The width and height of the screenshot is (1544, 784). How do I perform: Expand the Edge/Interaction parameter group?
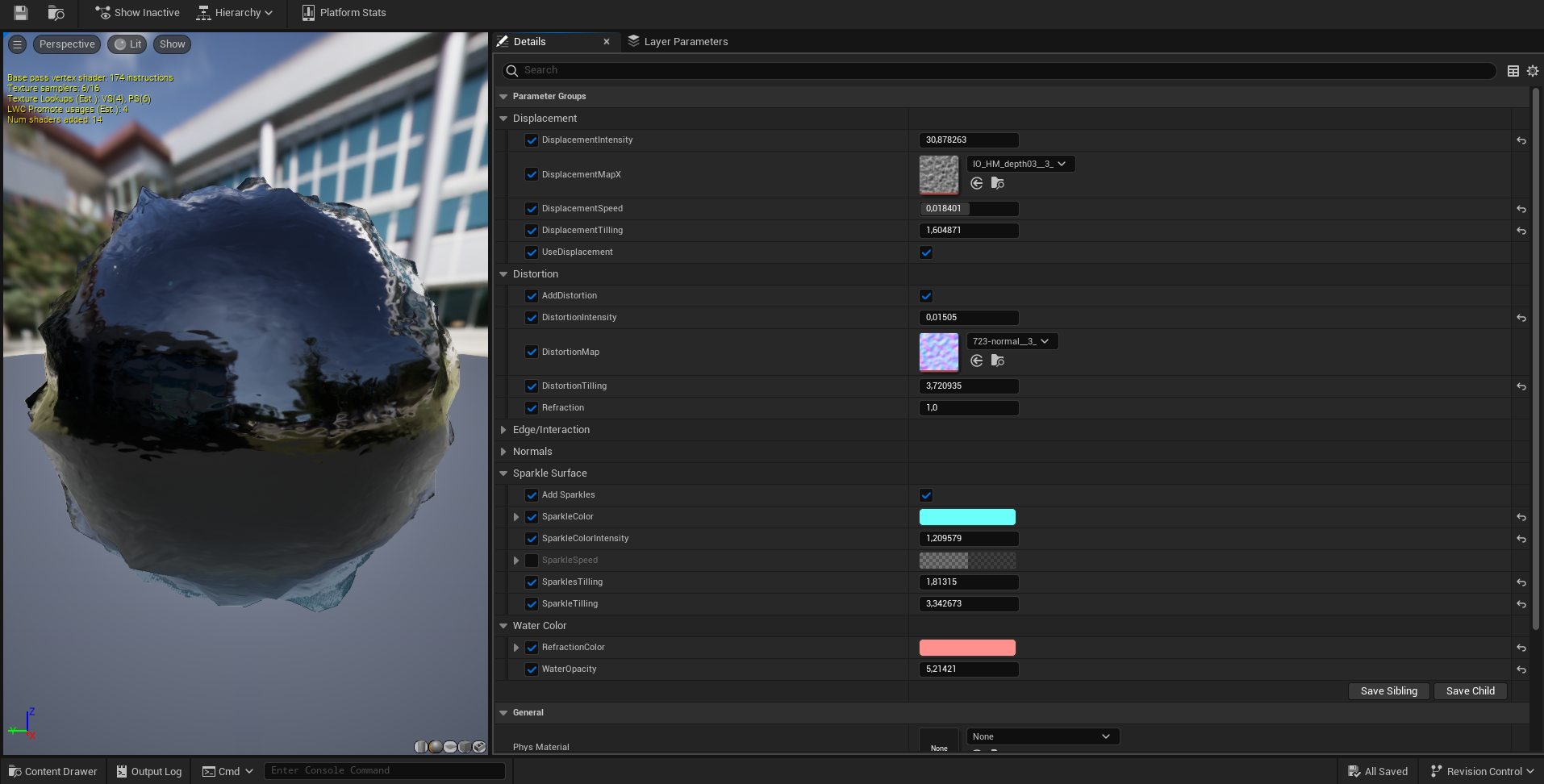coord(503,430)
